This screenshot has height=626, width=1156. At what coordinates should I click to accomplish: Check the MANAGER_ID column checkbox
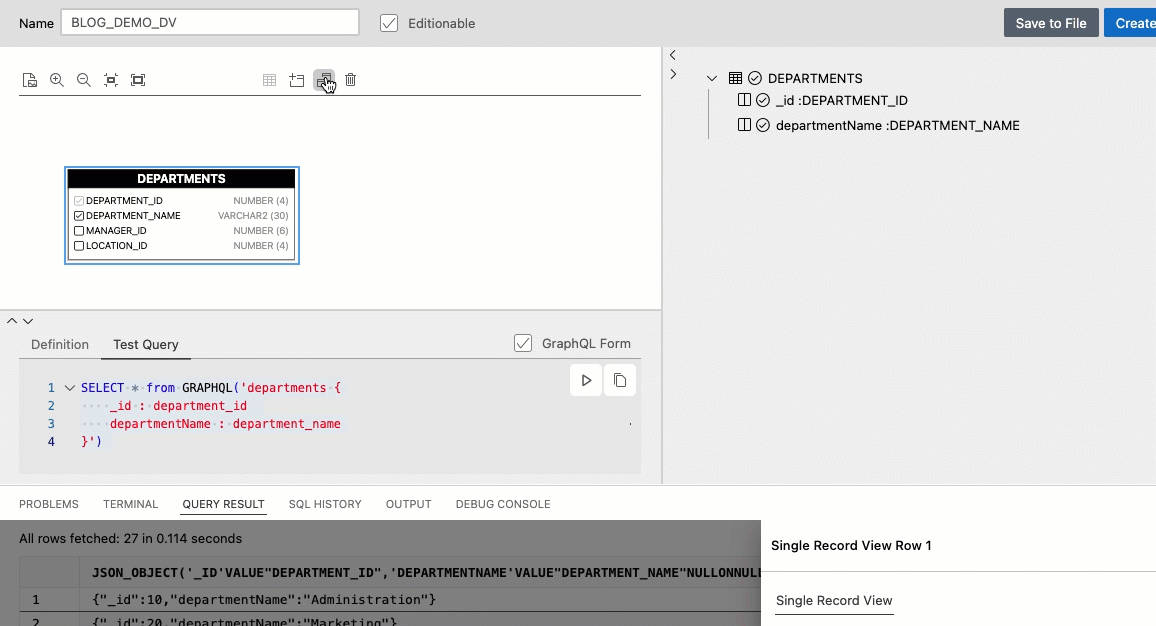coord(79,231)
